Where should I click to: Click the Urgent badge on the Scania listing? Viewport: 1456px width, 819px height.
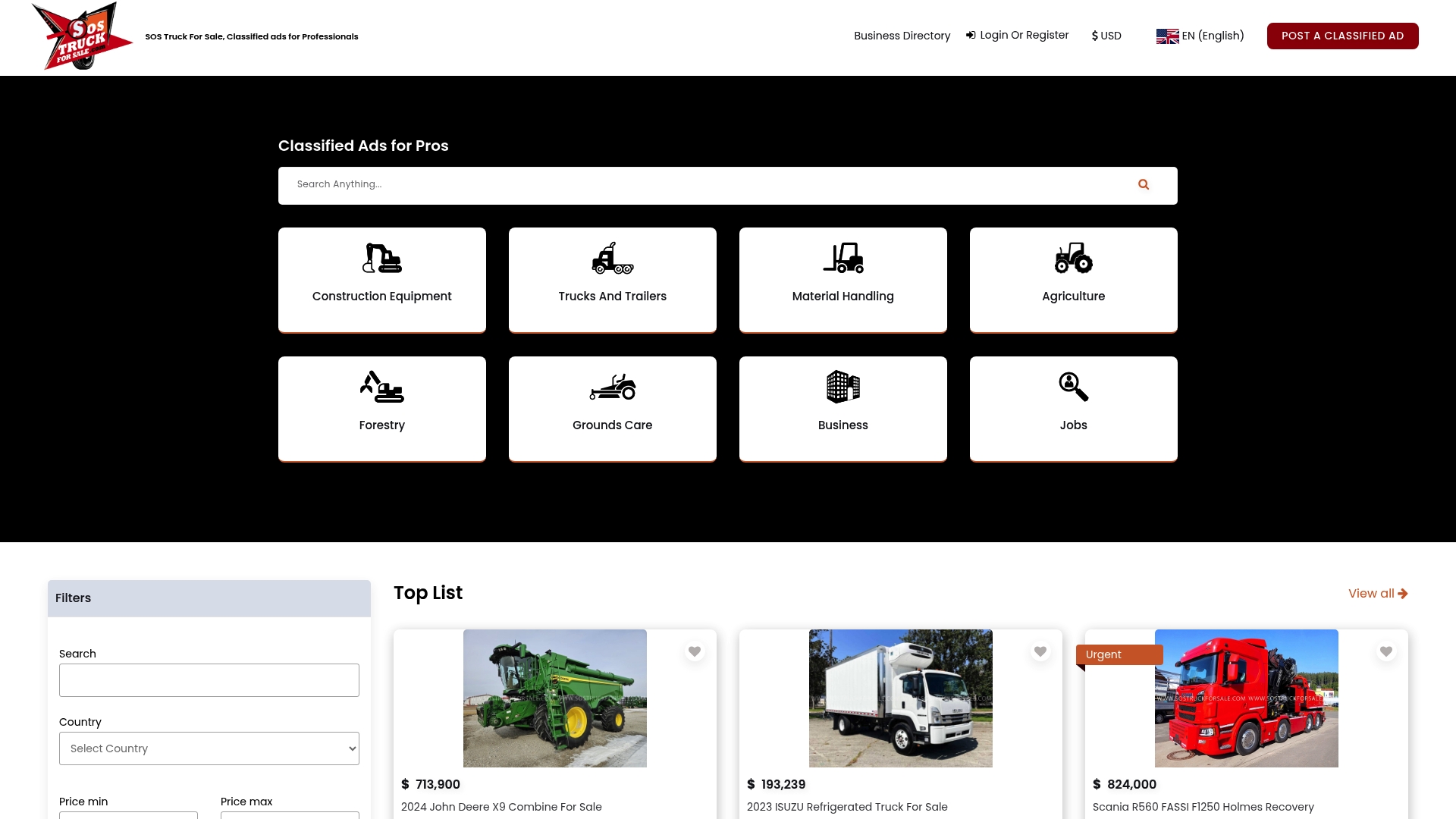[x=1119, y=654]
